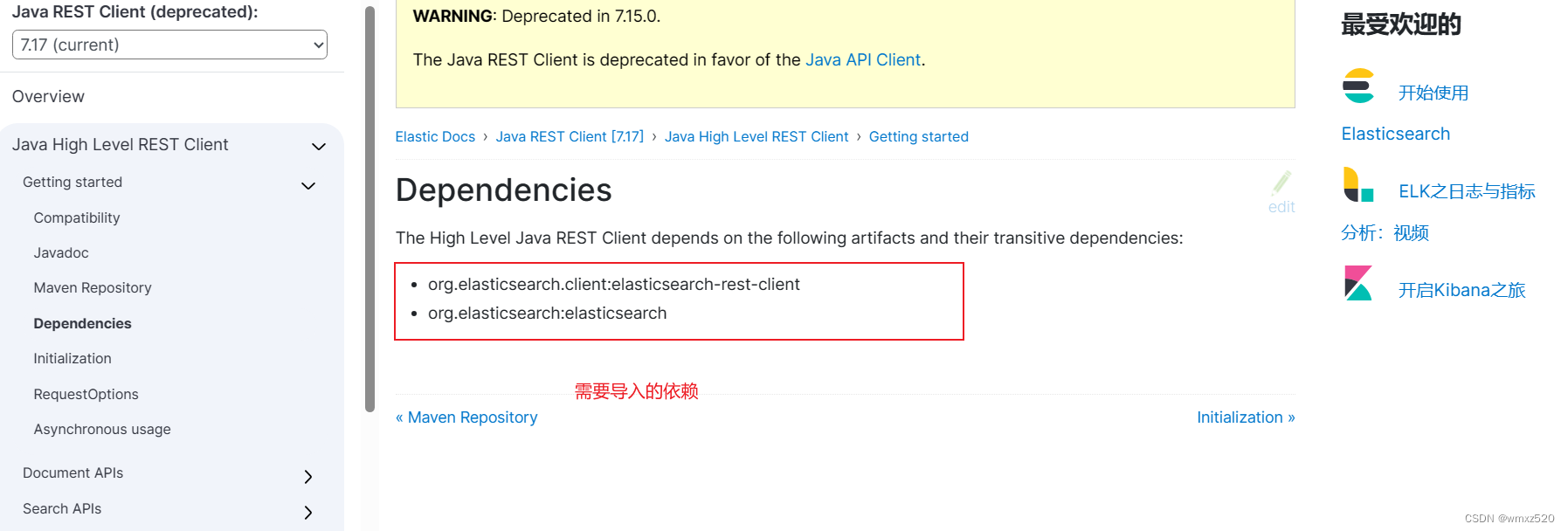Image resolution: width=1568 pixels, height=531 pixels.
Task: Click the sidebar vertical scrollbar
Action: (370, 210)
